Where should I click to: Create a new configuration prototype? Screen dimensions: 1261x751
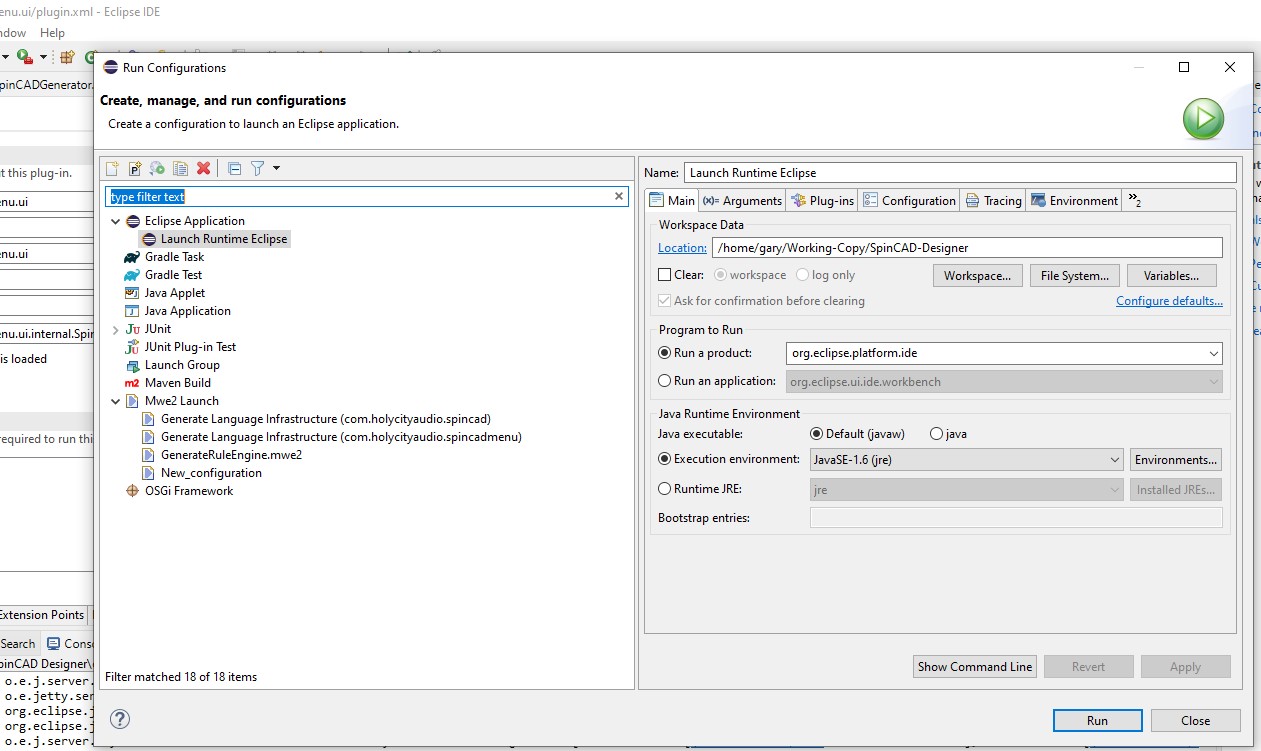pyautogui.click(x=134, y=169)
